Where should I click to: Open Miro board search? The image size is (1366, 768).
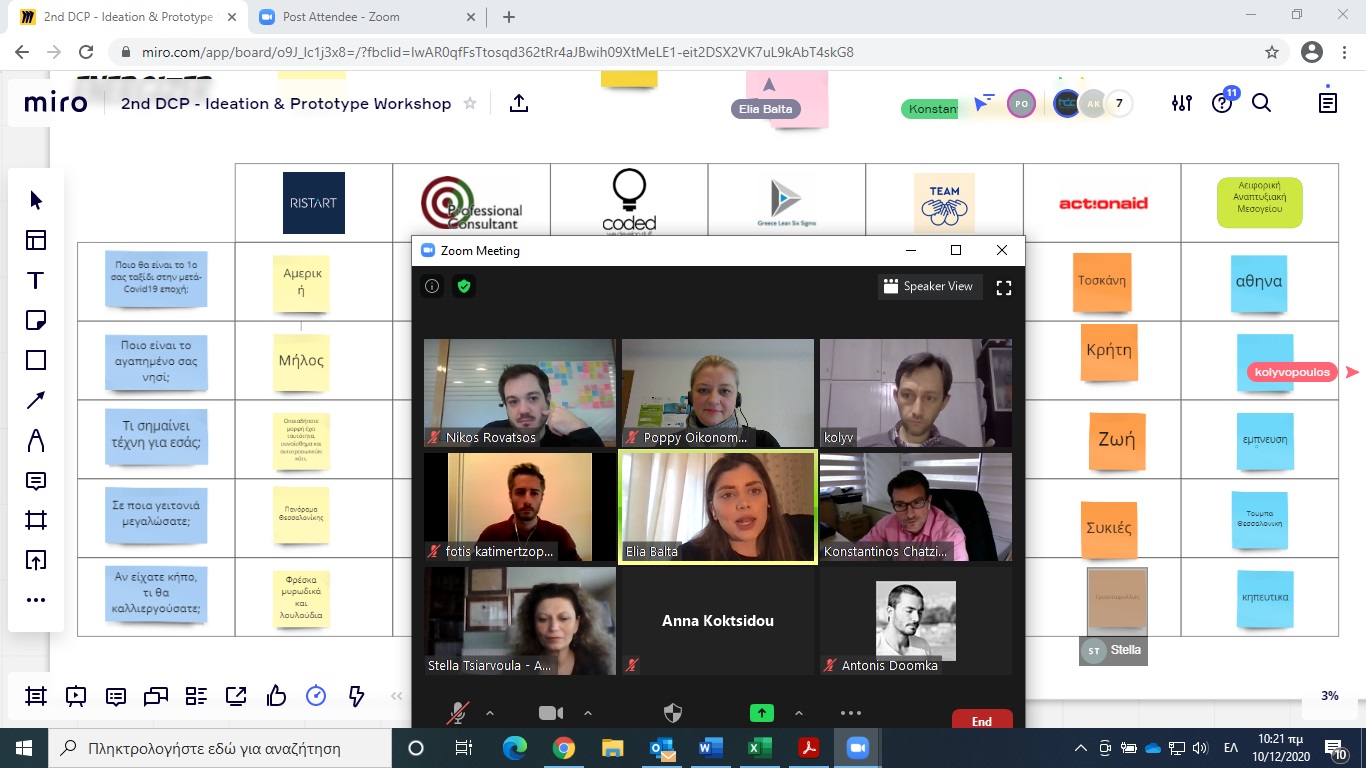pos(1262,103)
